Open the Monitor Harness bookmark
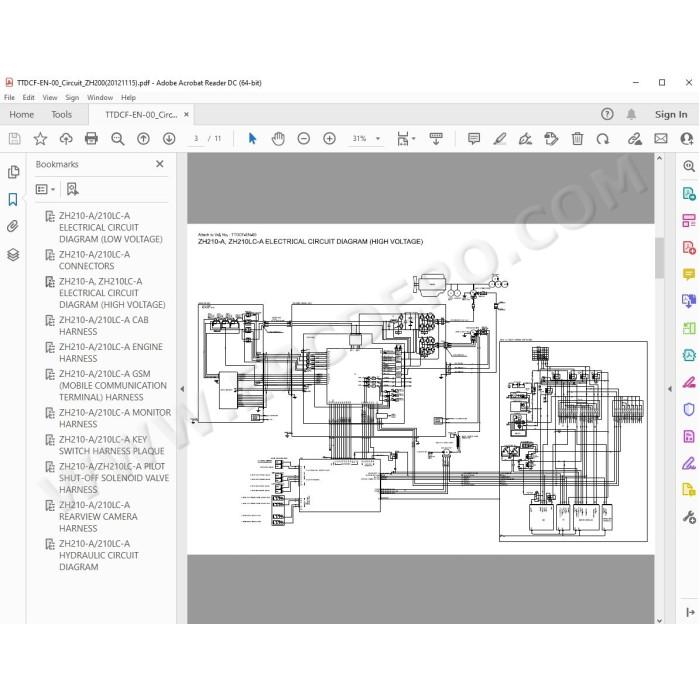 click(115, 418)
